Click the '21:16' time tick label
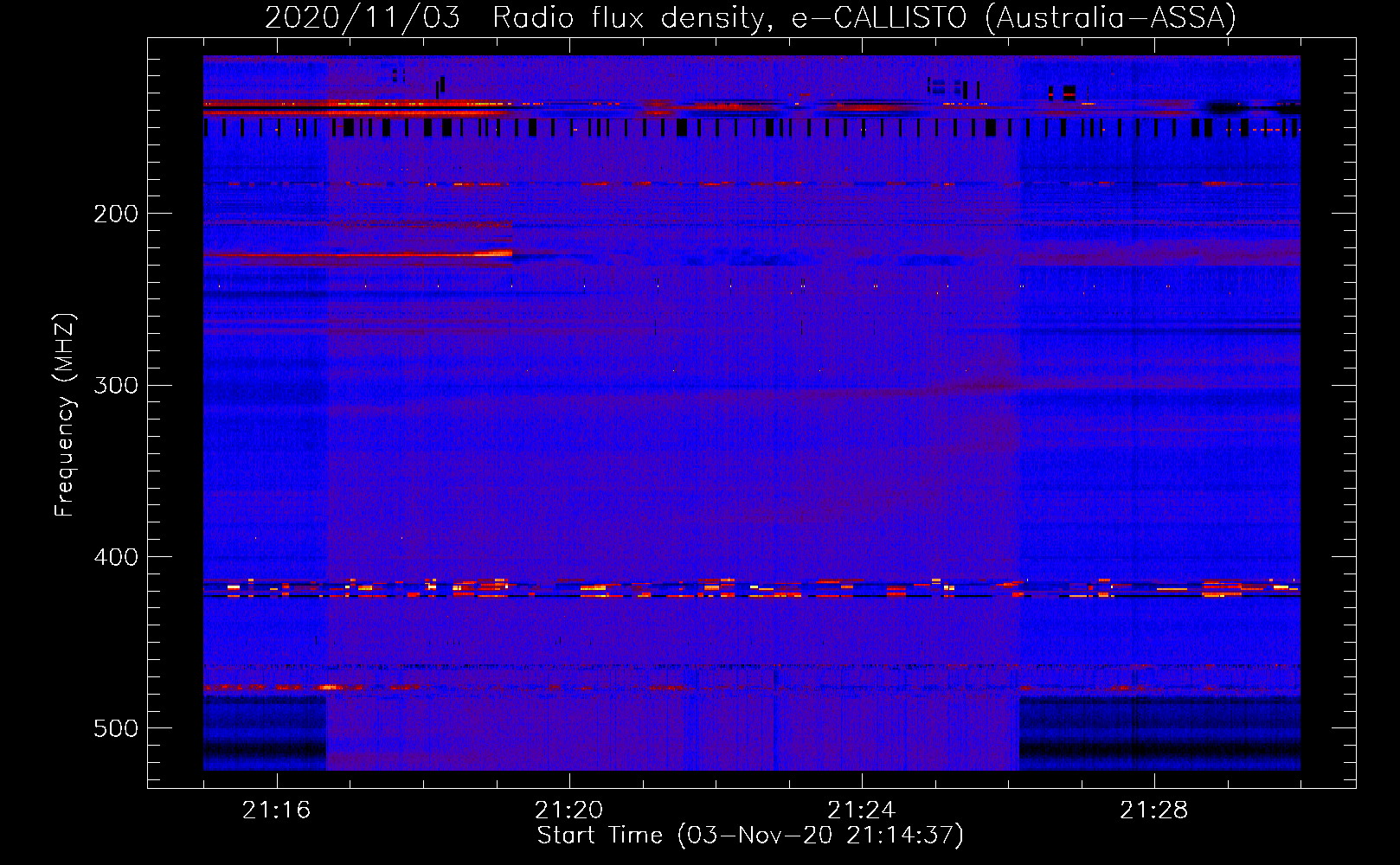The image size is (1400, 865). [276, 811]
